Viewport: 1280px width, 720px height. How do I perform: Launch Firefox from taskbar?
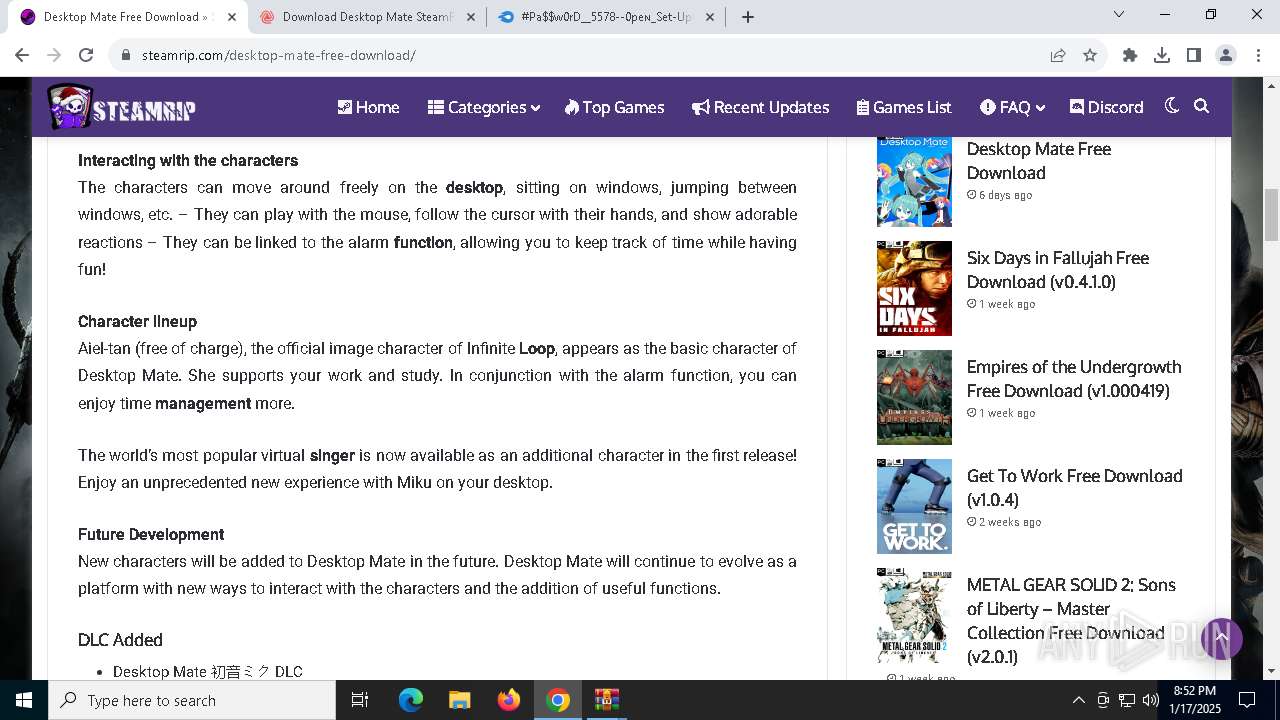pyautogui.click(x=508, y=700)
